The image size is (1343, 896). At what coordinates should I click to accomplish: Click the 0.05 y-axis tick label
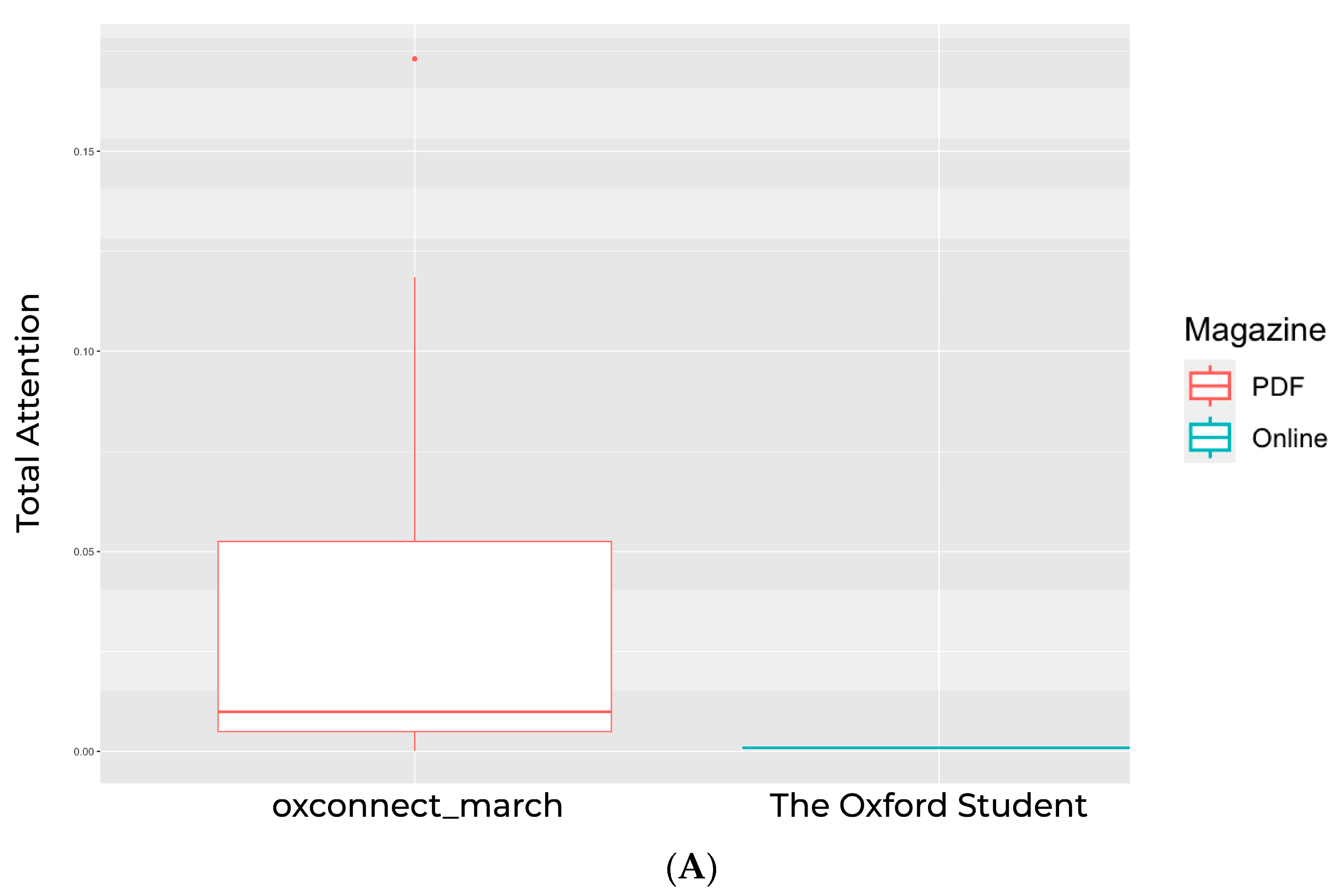coord(84,552)
